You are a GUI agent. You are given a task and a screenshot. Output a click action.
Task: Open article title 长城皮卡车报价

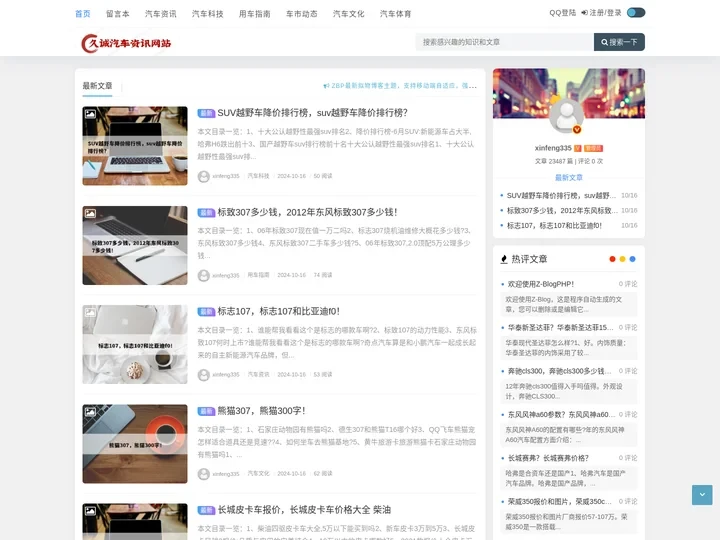(304, 510)
